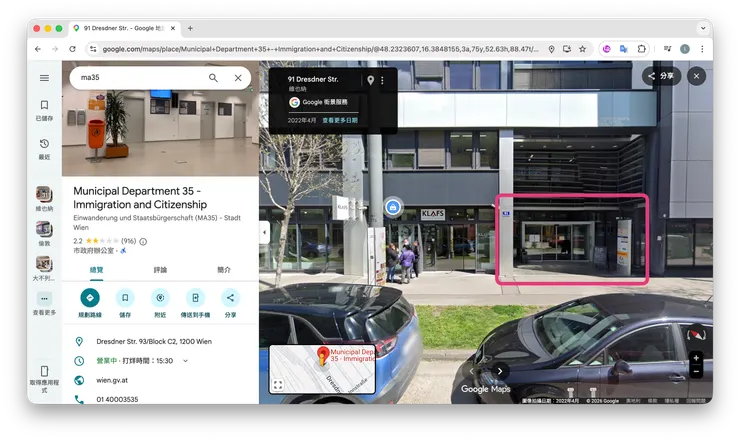Open the Chrome profile avatar
The image size is (740, 440).
685,49
